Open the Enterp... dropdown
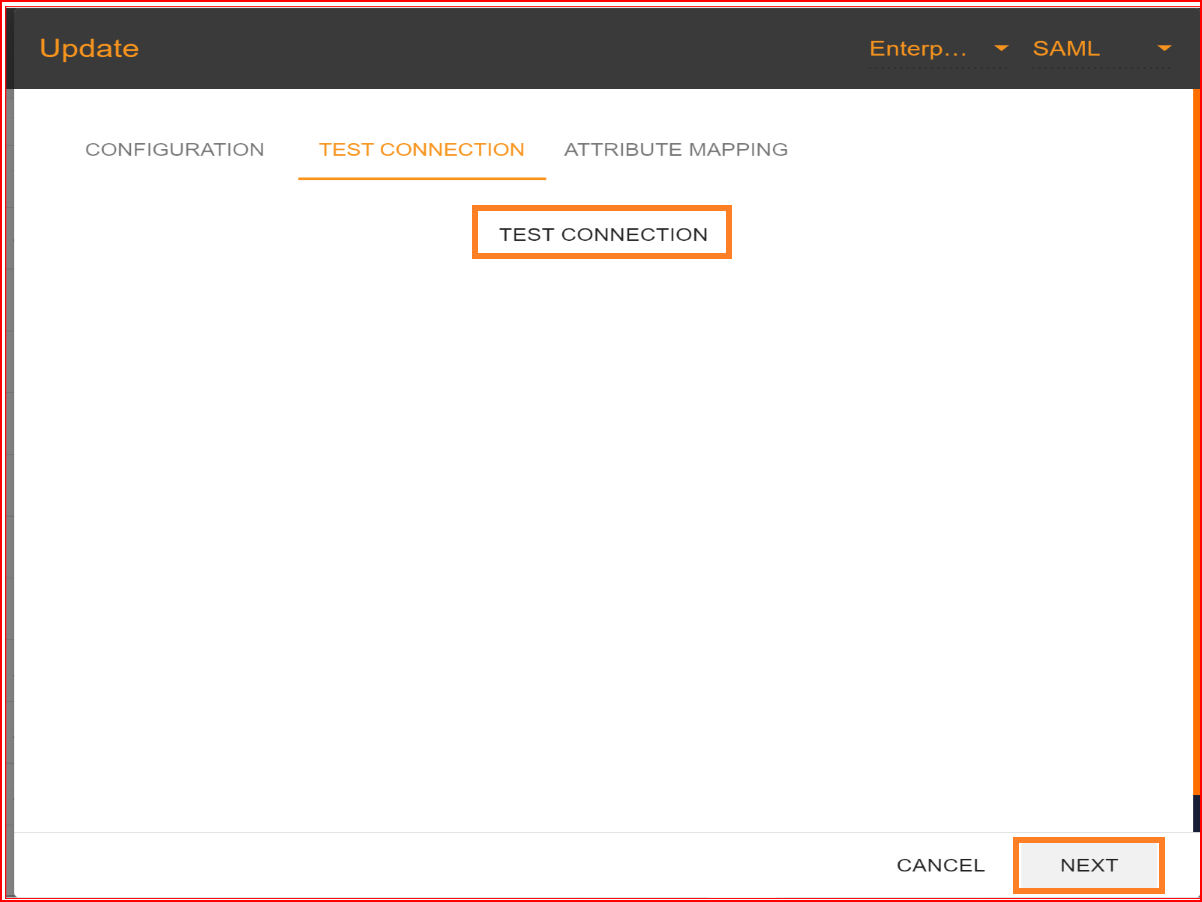Image resolution: width=1202 pixels, height=902 pixels. (x=939, y=49)
